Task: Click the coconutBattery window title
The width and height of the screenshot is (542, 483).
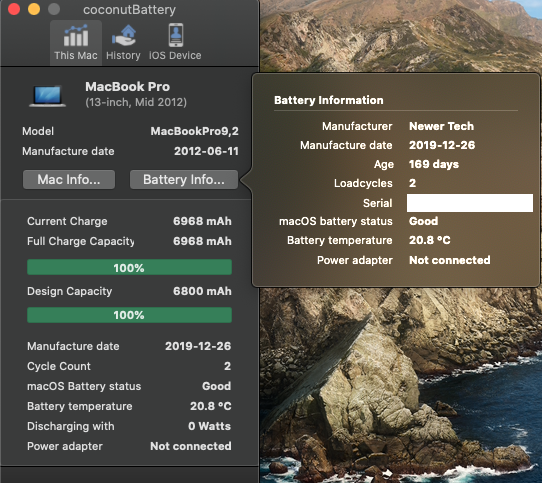Action: point(129,10)
